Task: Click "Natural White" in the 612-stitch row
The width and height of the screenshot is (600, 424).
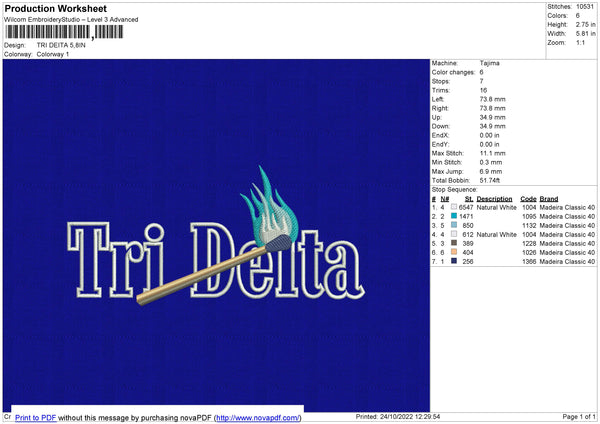Action: pos(497,234)
